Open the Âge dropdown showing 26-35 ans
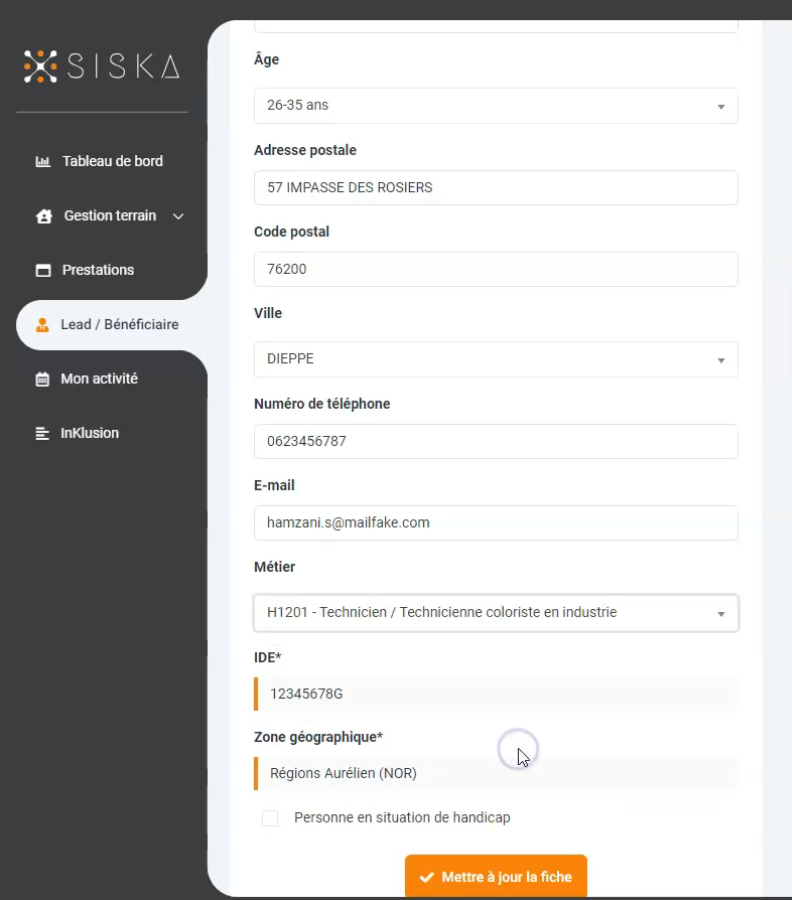Viewport: 792px width, 900px height. pos(496,106)
